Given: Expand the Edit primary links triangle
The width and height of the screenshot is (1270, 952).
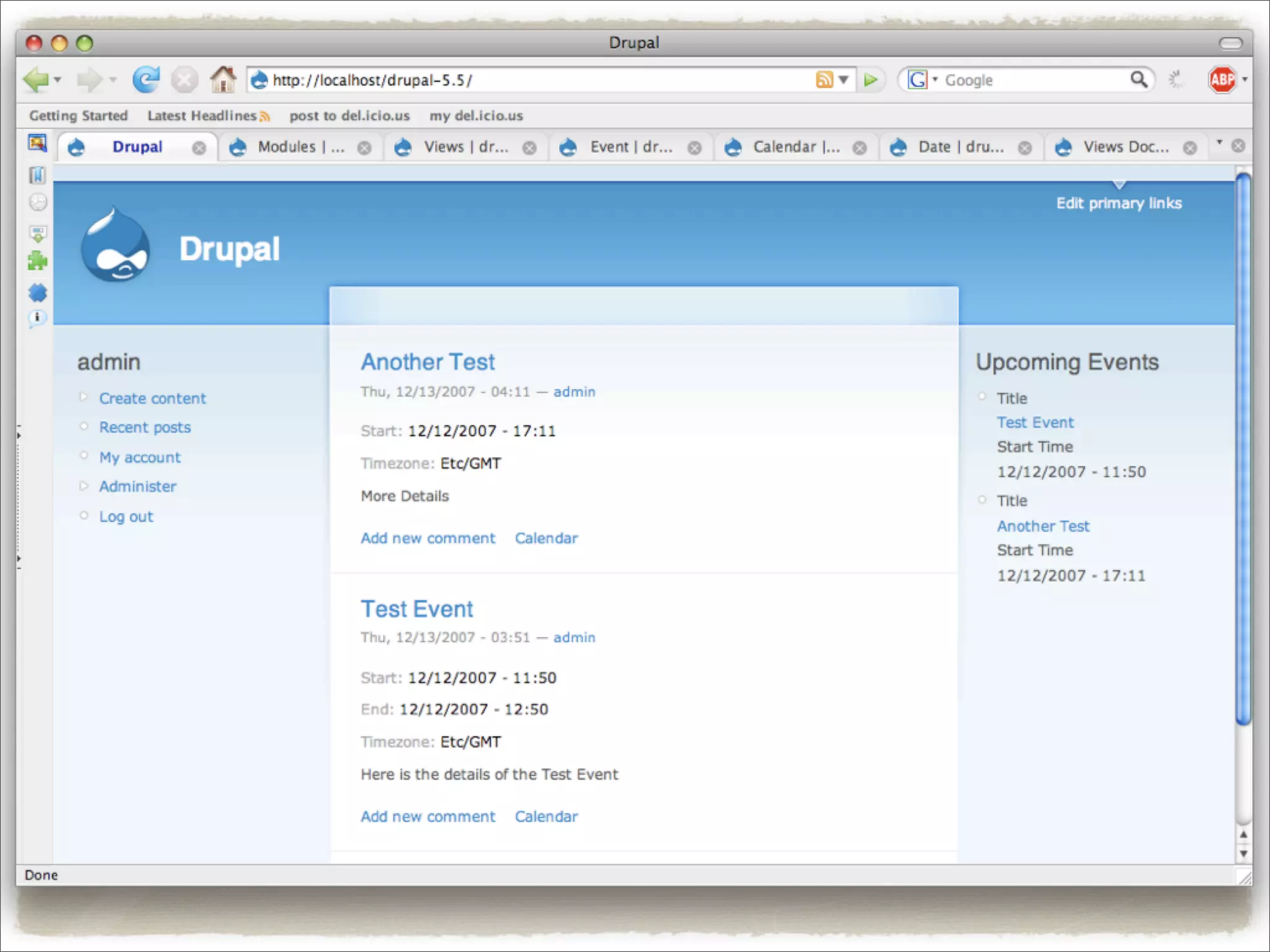Looking at the screenshot, I should pos(1119,185).
